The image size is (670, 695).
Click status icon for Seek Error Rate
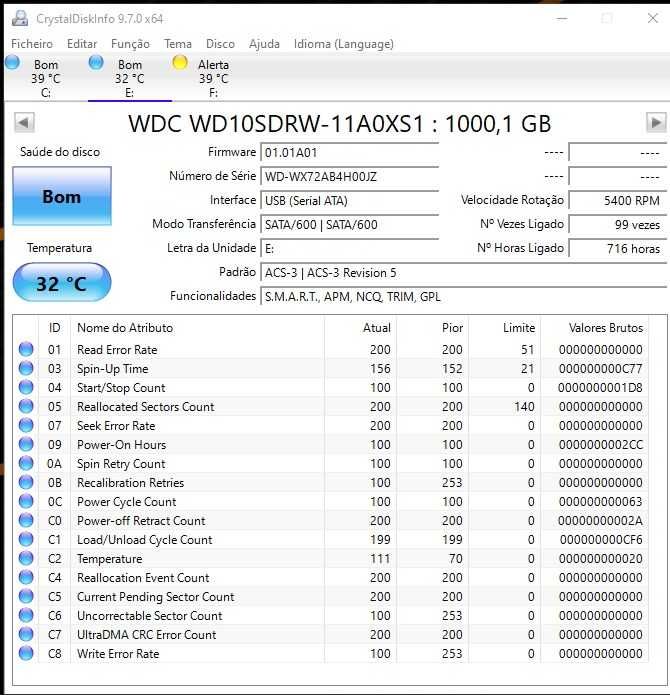pyautogui.click(x=26, y=426)
